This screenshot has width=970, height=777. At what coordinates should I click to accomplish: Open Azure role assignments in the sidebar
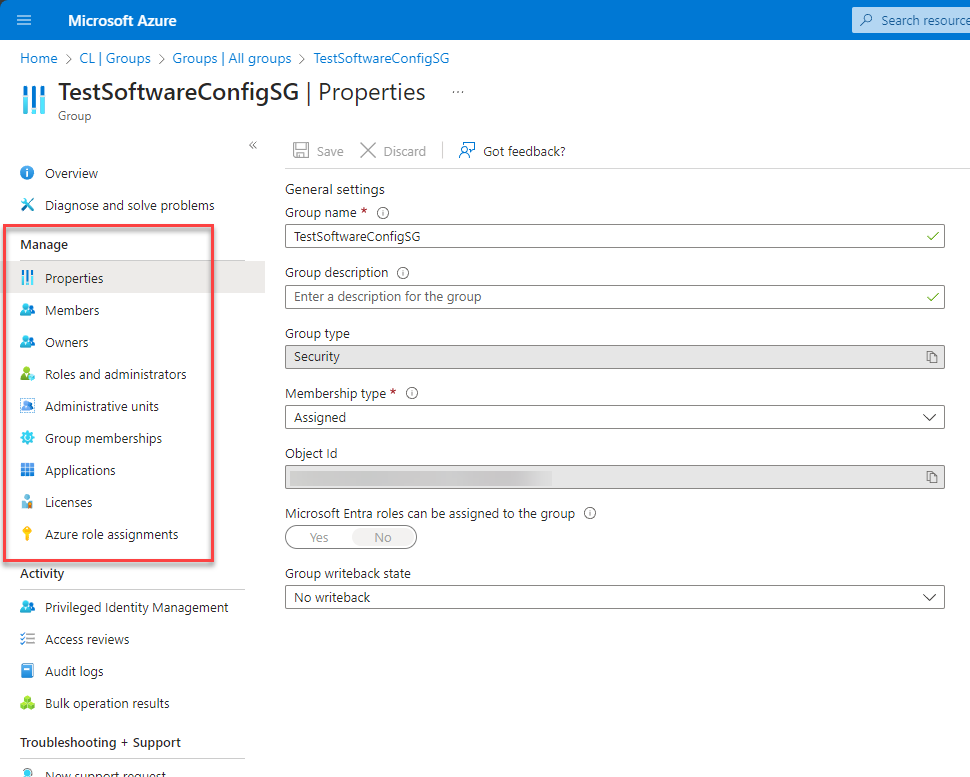pos(111,534)
